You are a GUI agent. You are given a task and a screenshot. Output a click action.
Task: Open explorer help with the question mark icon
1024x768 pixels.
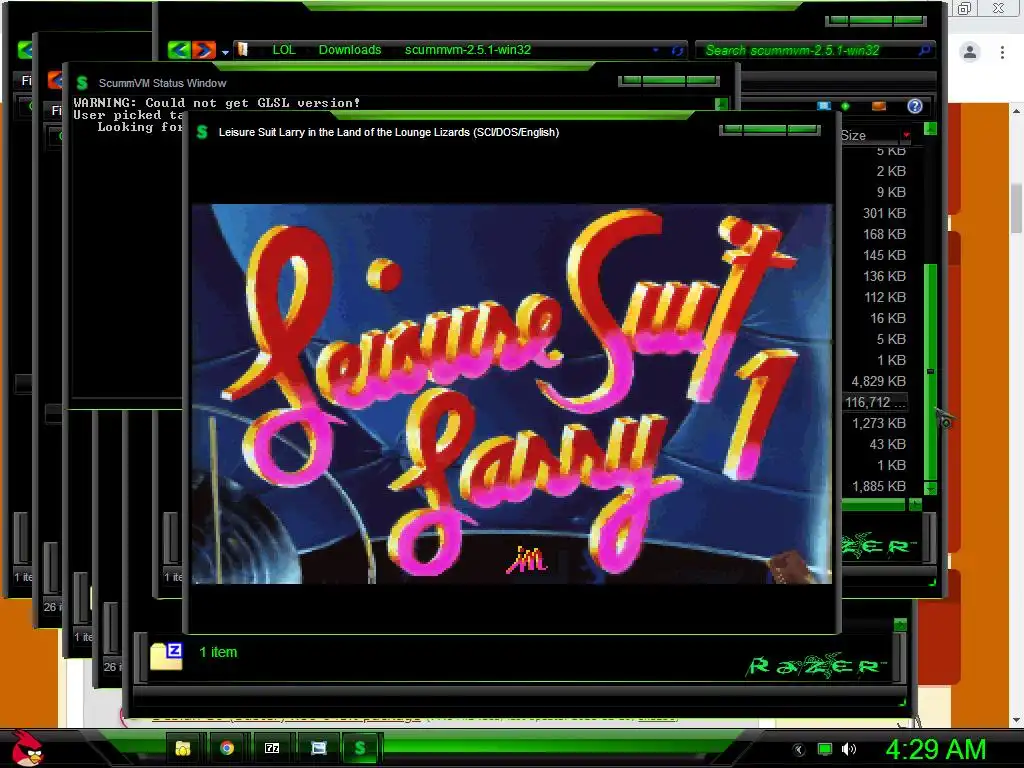point(915,106)
